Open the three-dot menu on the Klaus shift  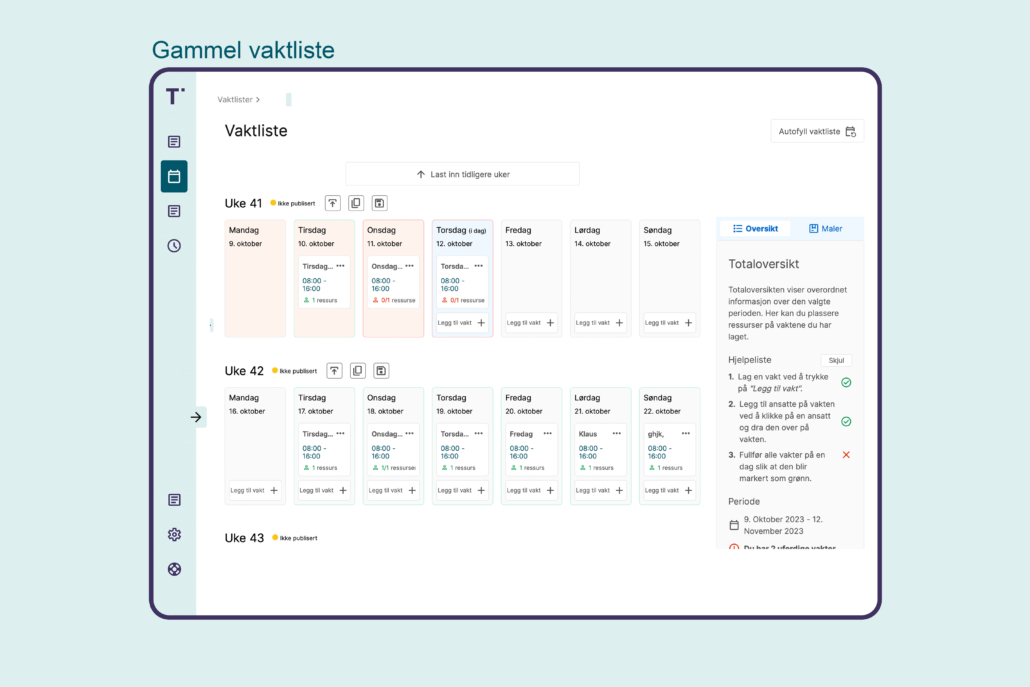616,433
